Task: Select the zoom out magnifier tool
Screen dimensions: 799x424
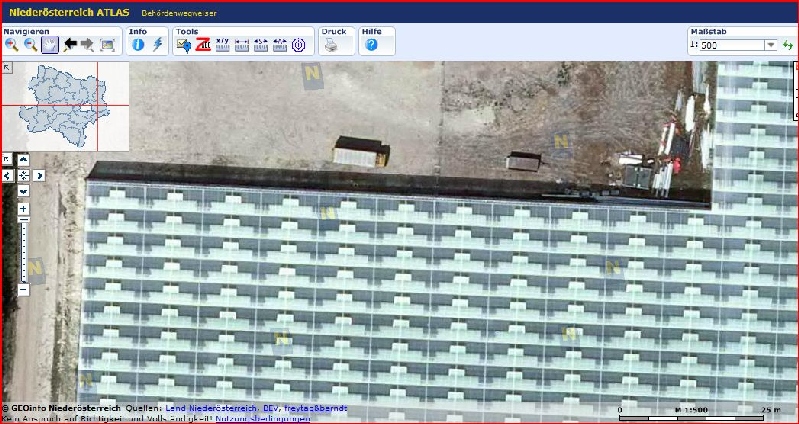Action: (x=30, y=45)
